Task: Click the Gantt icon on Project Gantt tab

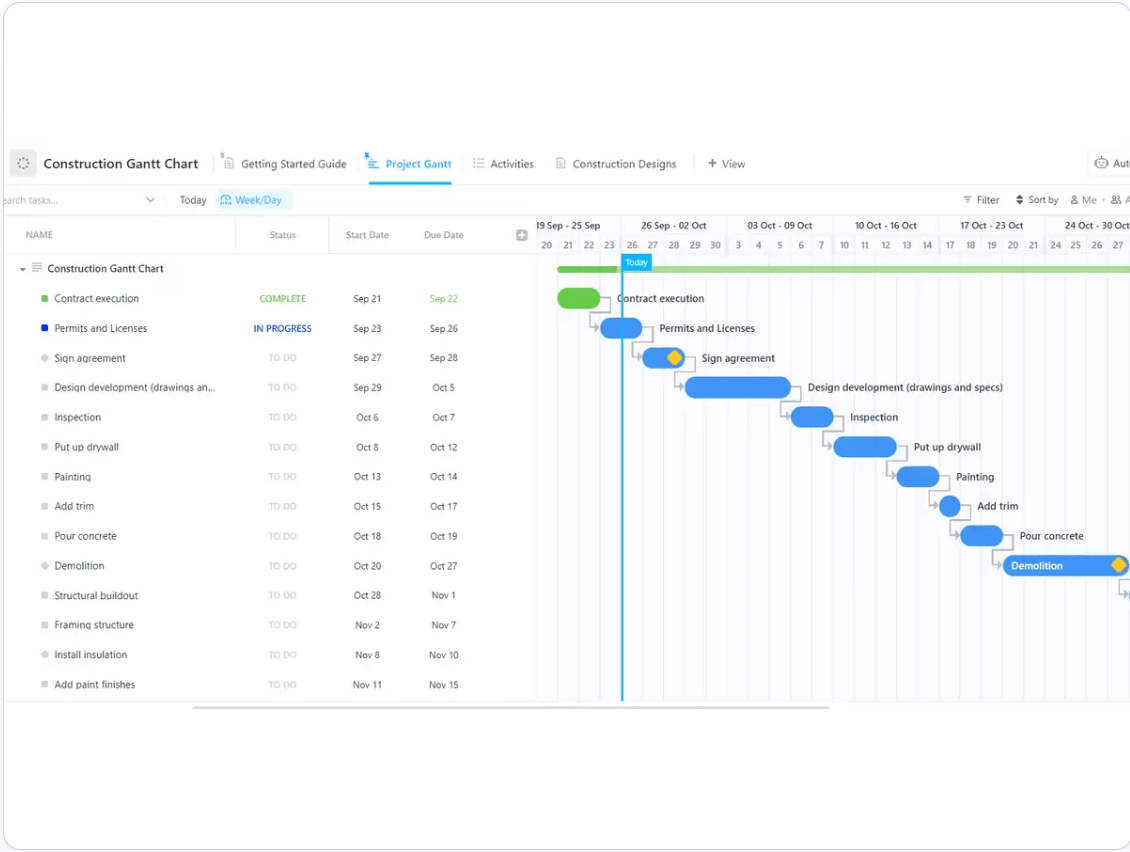Action: [x=373, y=163]
